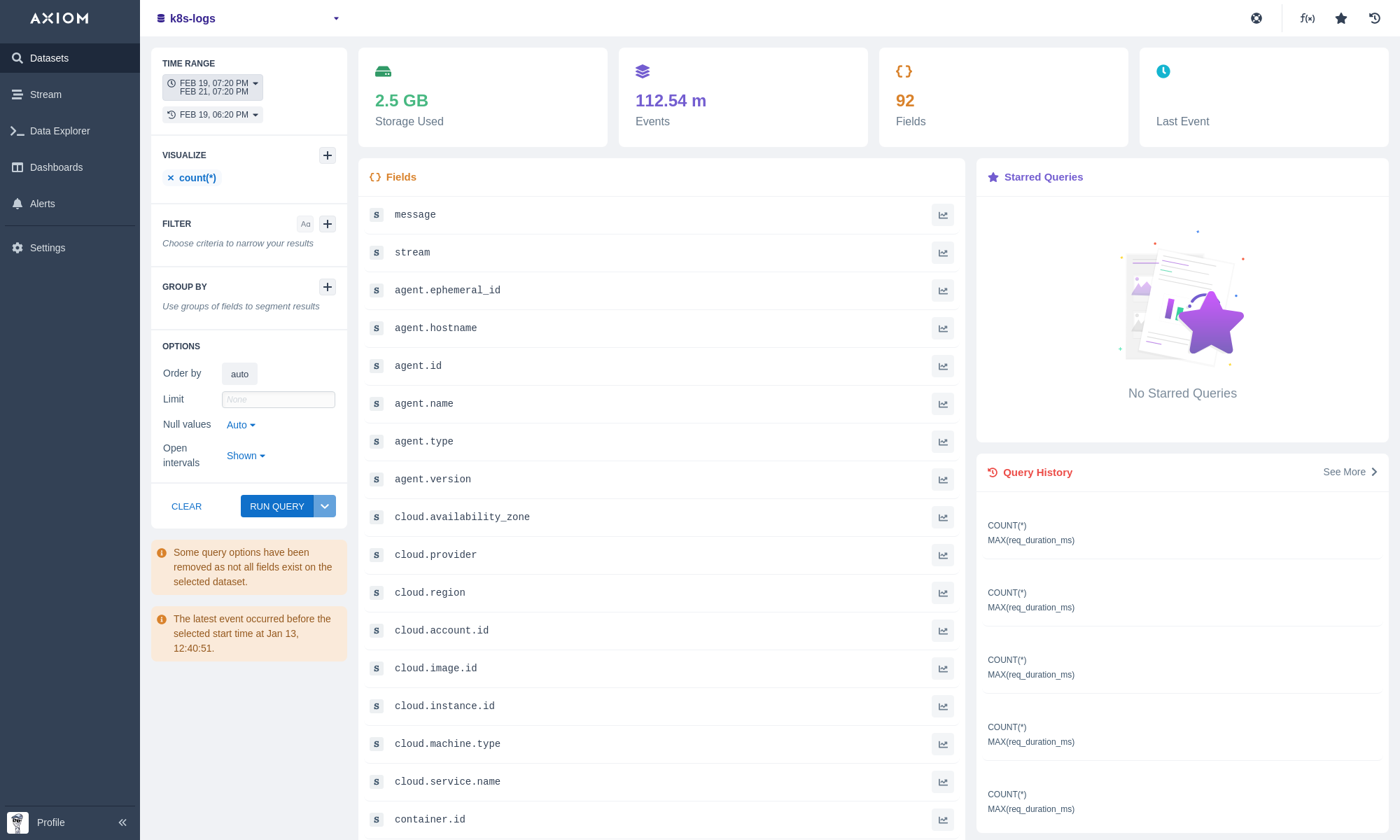Open the query history clock icon in header
Image resolution: width=1400 pixels, height=840 pixels.
pyautogui.click(x=1375, y=19)
